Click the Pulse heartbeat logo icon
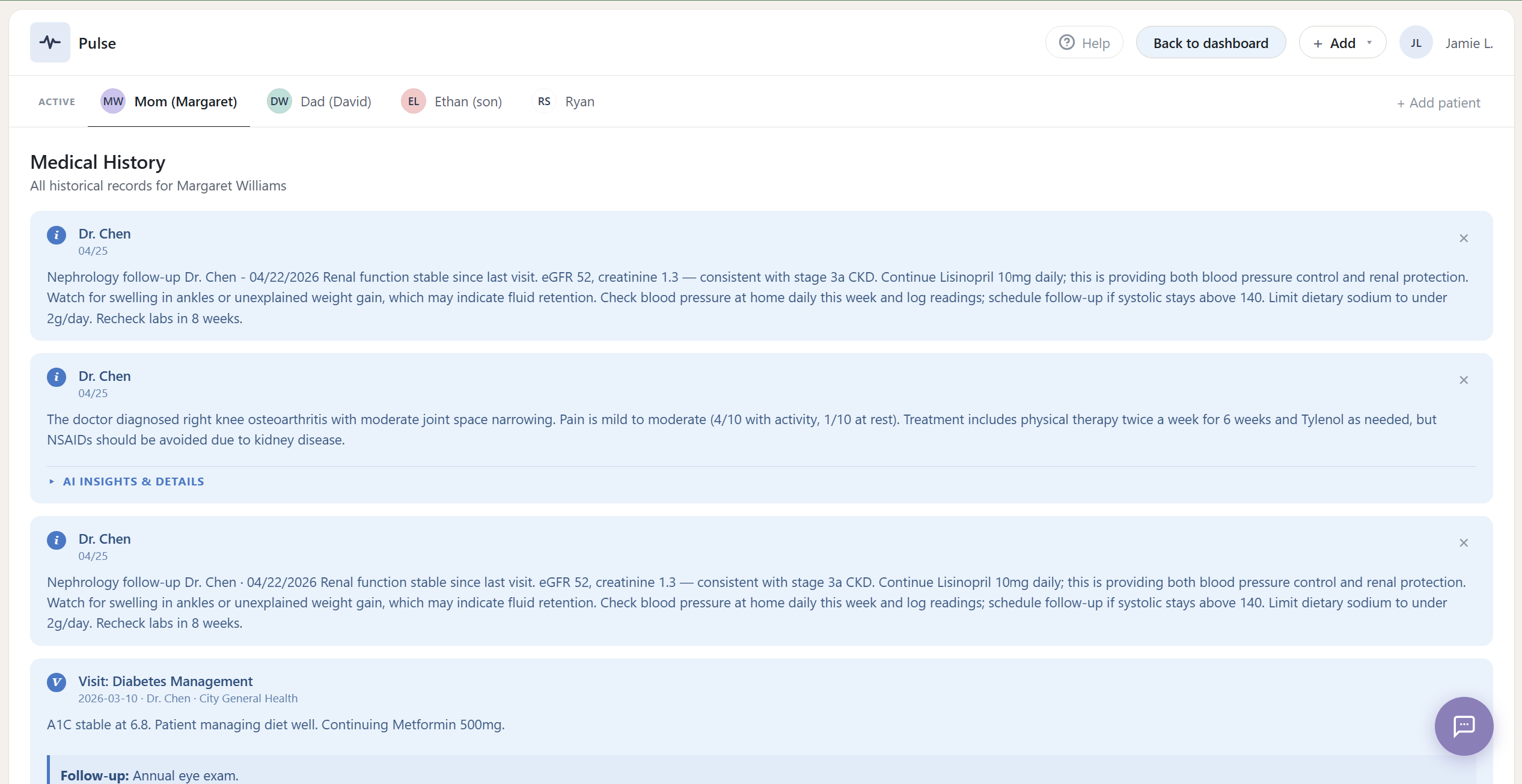This screenshot has width=1522, height=784. click(x=50, y=43)
